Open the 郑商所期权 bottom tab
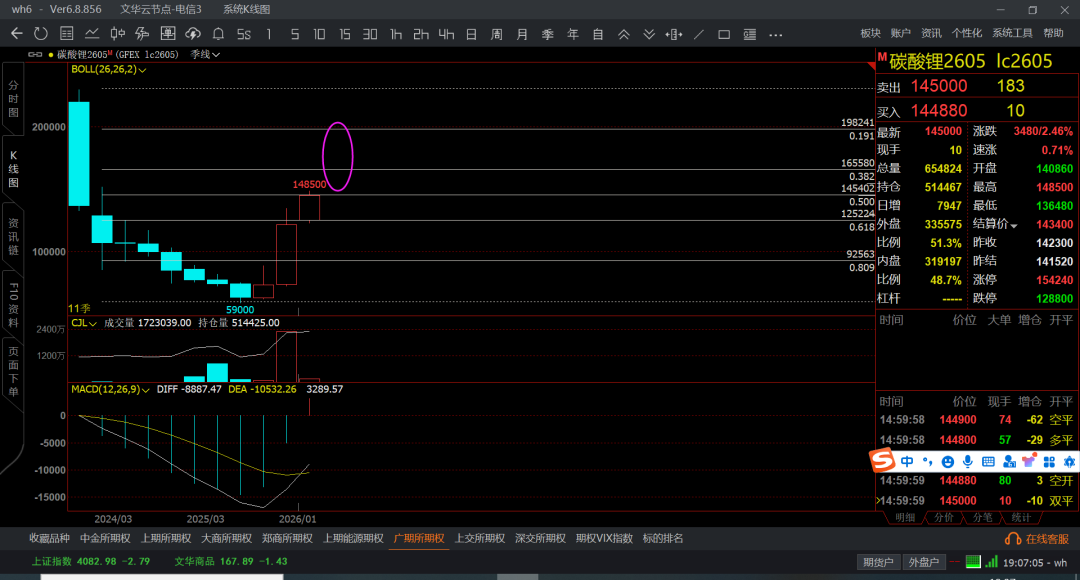The width and height of the screenshot is (1080, 580). click(x=287, y=539)
